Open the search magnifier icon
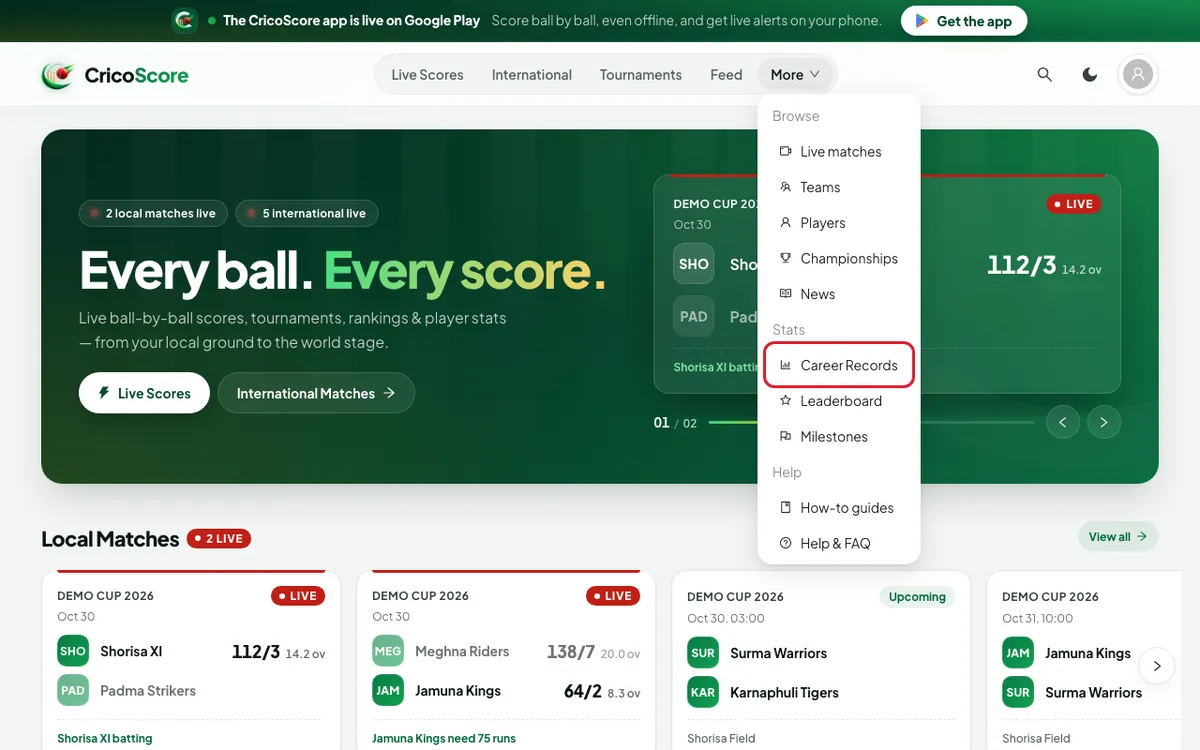The width and height of the screenshot is (1200, 750). [1045, 75]
